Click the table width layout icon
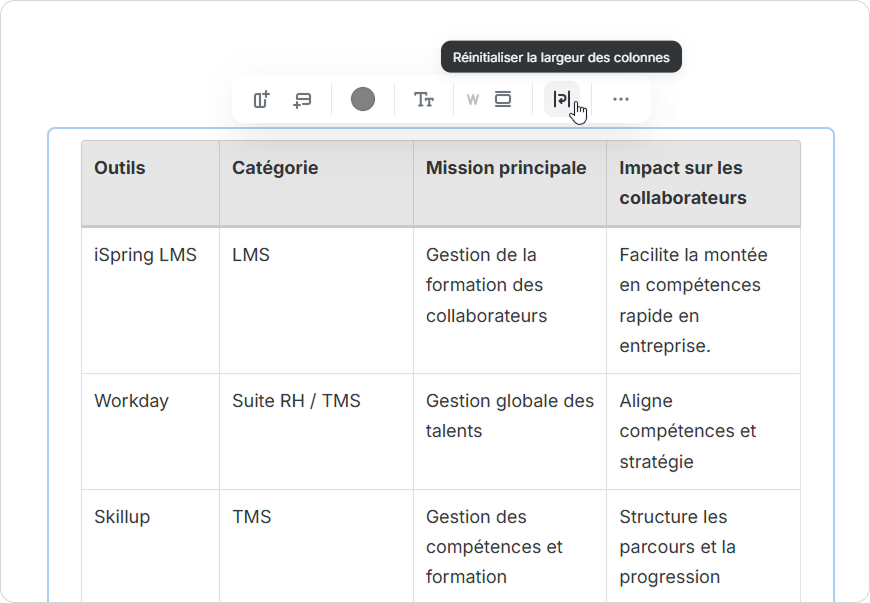 coord(503,100)
